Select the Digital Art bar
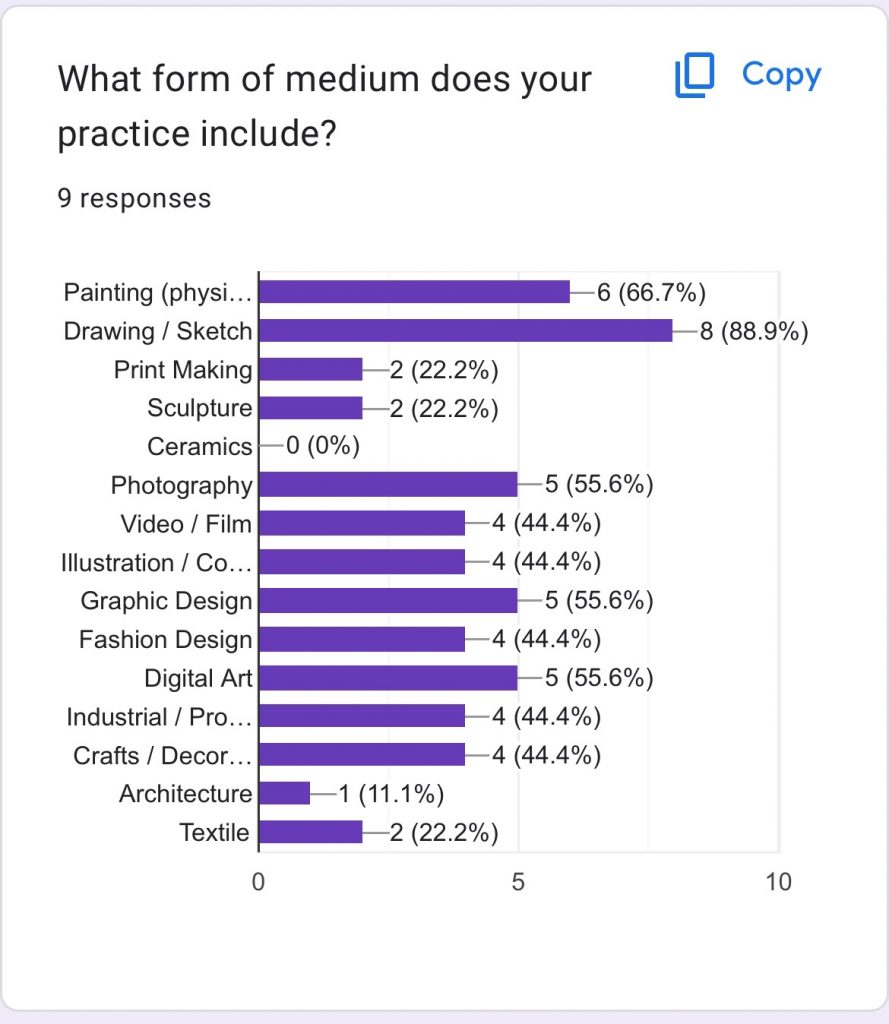 click(x=388, y=678)
